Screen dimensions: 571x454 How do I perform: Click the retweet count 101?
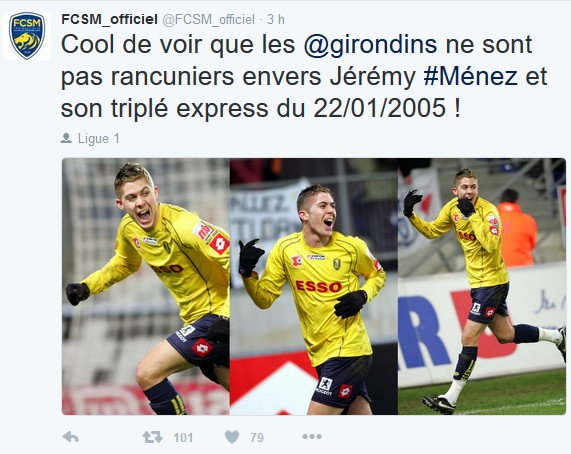point(183,437)
